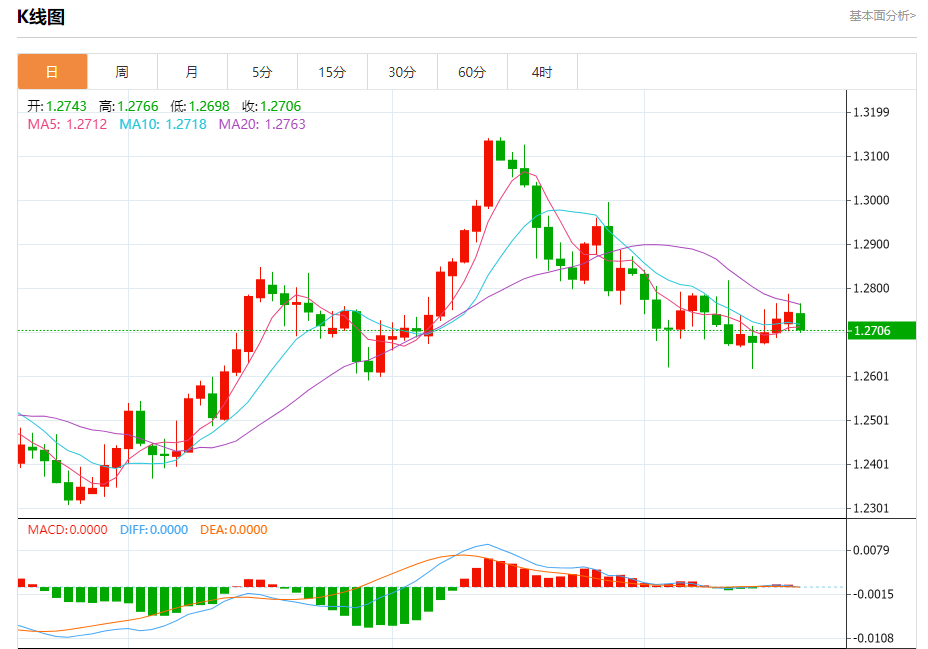Open the 15分 timeframe tab
This screenshot has height=649, width=928.
(332, 72)
